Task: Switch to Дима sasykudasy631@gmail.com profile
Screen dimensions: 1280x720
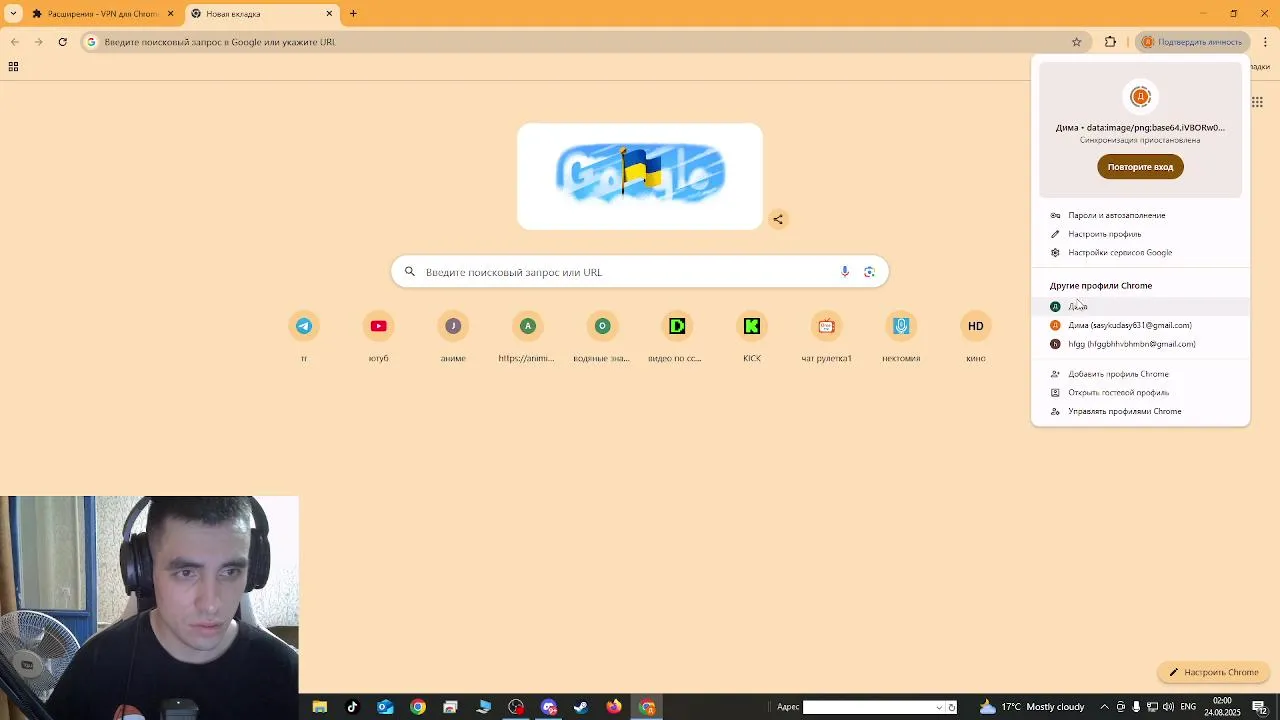Action: [x=1140, y=325]
